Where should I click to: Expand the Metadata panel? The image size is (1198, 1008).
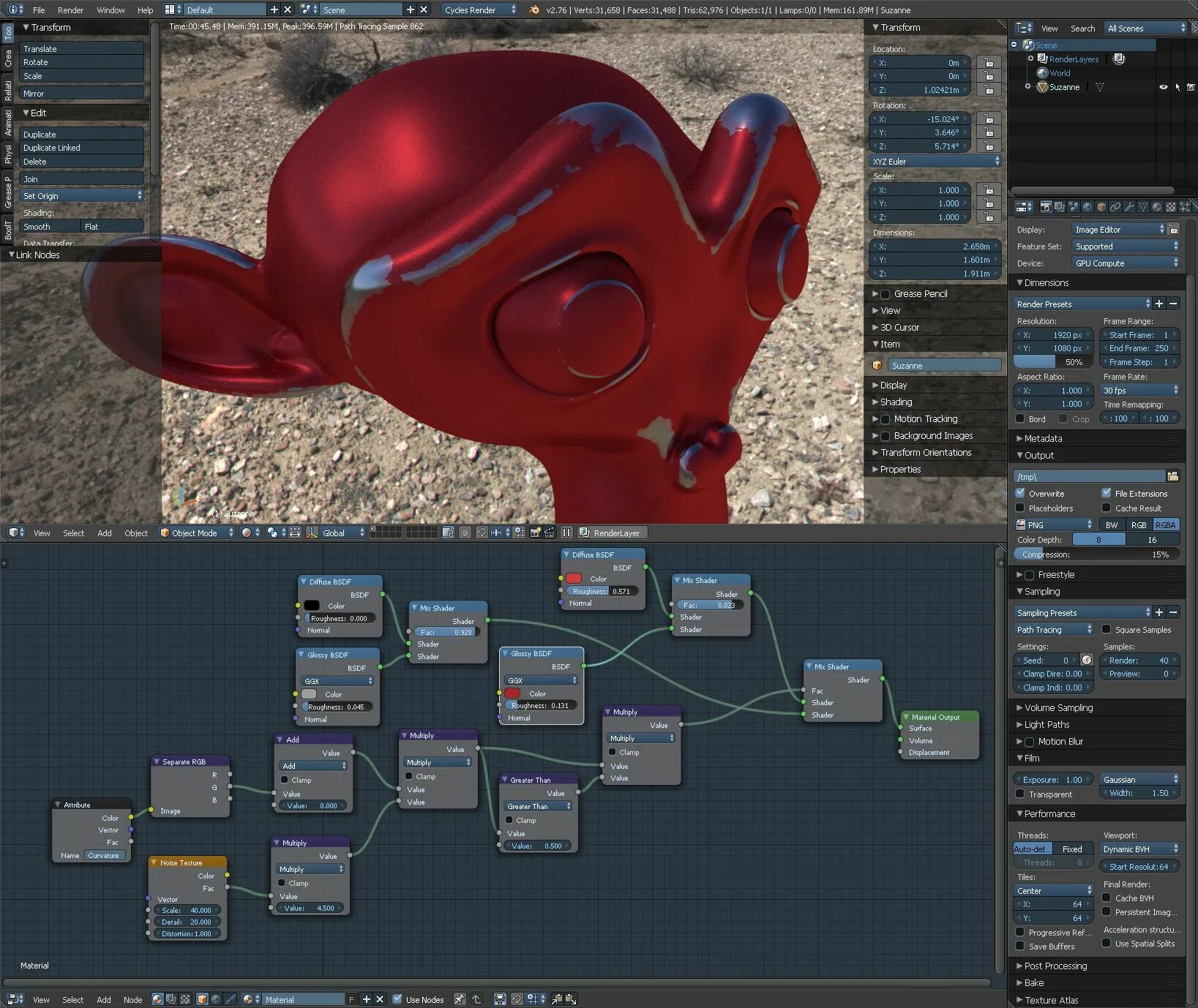coord(1043,438)
